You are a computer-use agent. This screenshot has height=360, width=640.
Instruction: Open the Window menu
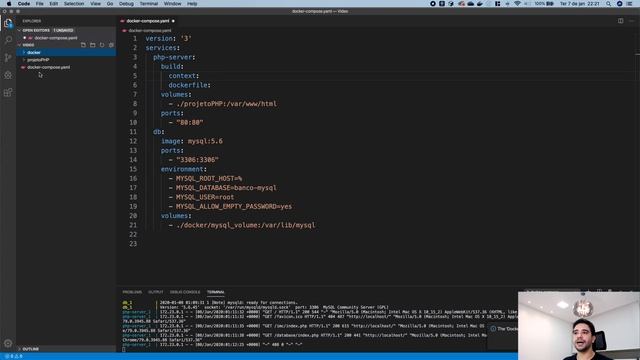tap(172, 4)
